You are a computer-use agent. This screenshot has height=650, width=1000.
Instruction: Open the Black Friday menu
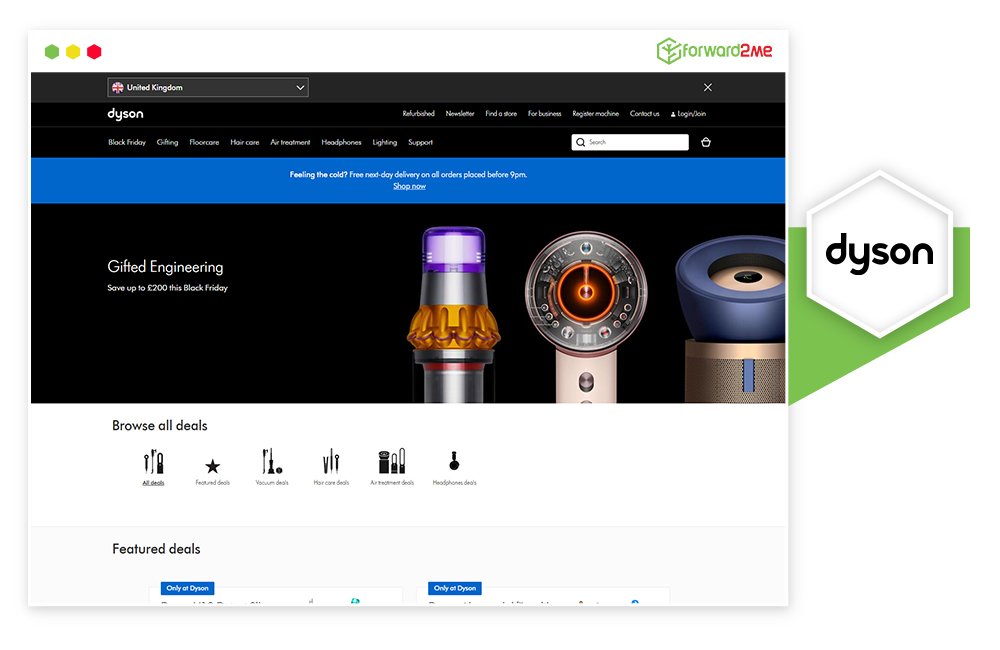(x=127, y=142)
